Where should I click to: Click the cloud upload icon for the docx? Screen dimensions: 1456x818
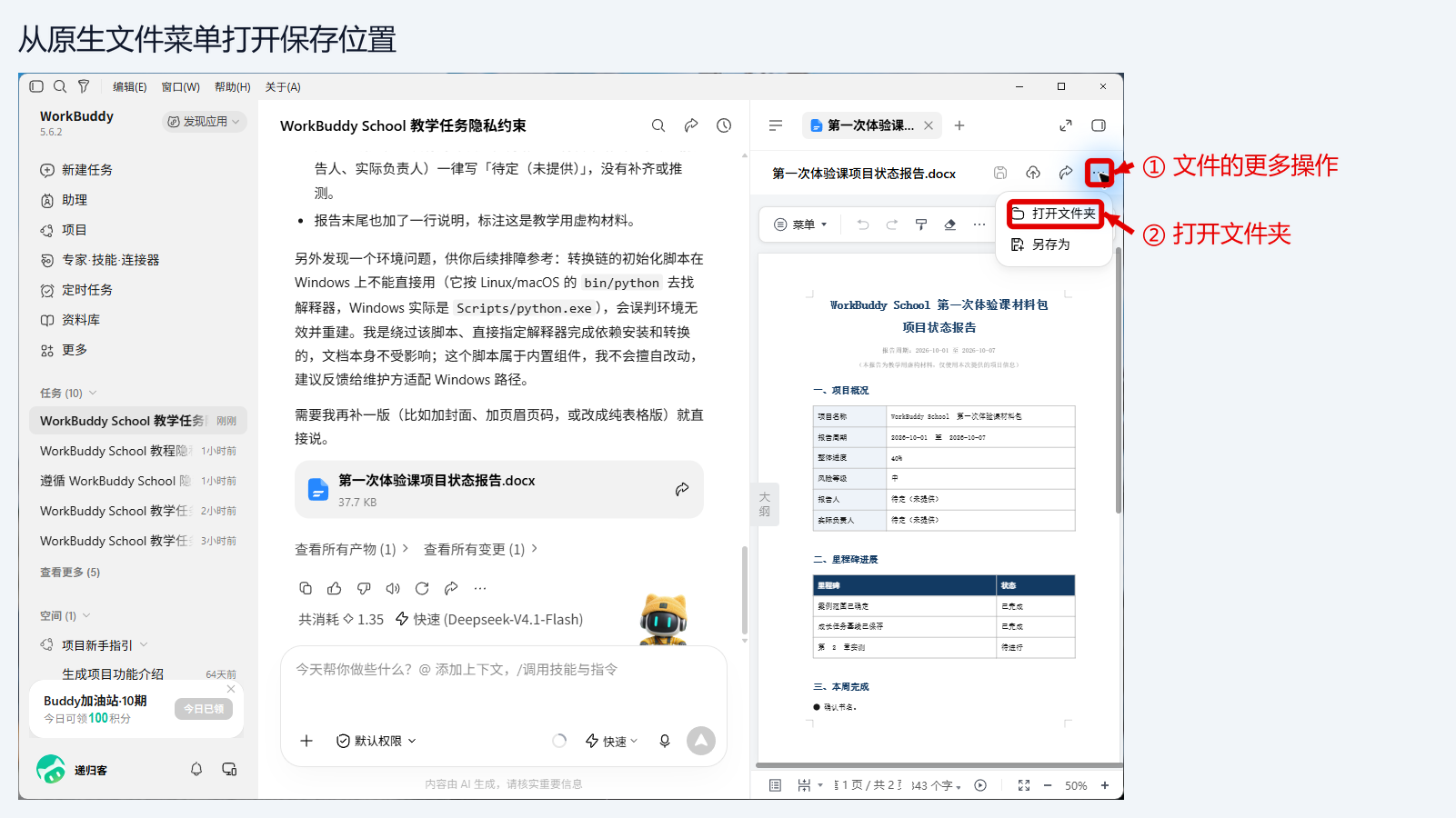[1033, 173]
